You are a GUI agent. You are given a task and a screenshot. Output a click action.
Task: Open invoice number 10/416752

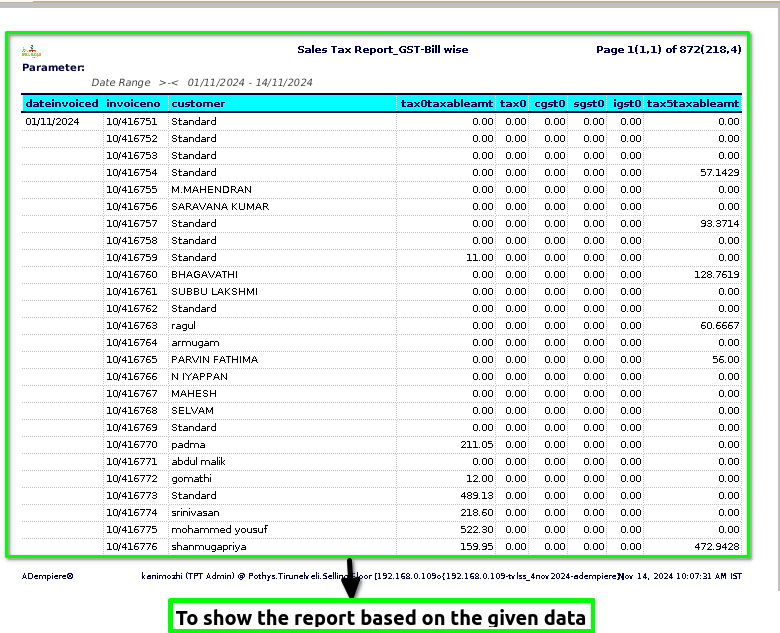point(131,138)
